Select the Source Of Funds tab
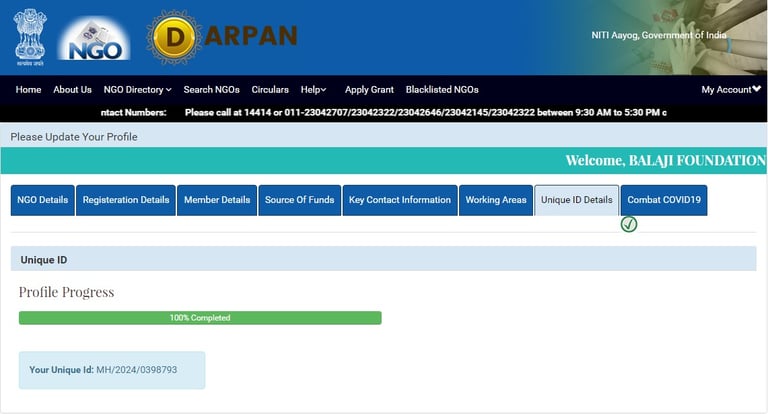The width and height of the screenshot is (768, 414). tap(300, 200)
